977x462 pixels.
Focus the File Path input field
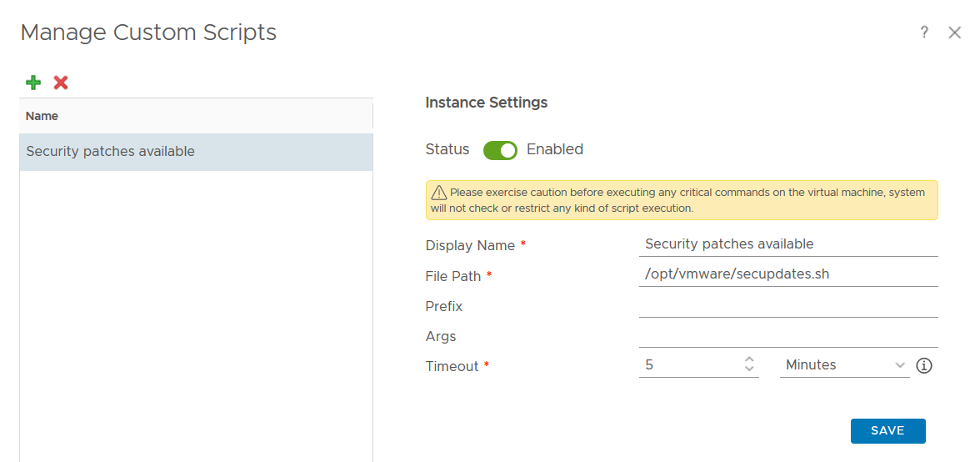tap(787, 274)
